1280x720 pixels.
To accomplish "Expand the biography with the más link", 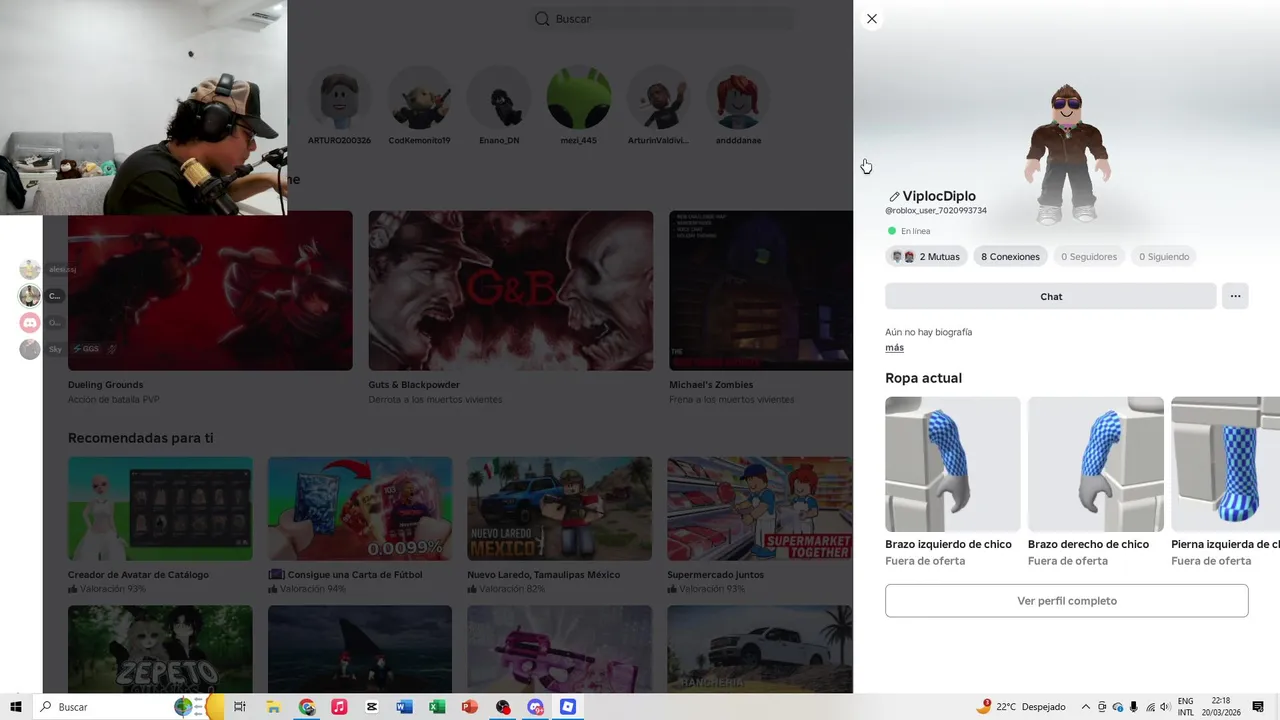I will (x=894, y=348).
